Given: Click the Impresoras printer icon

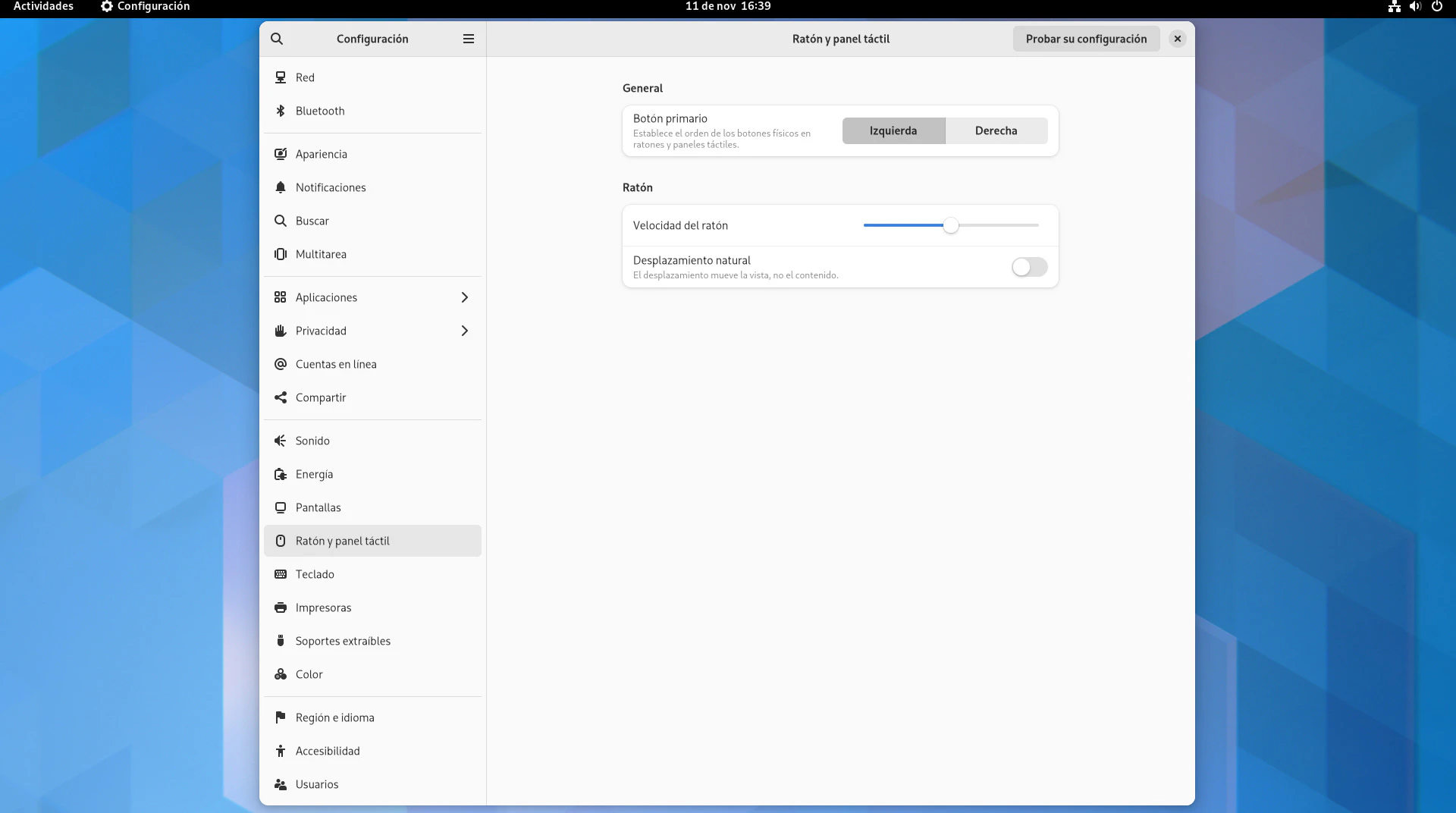Looking at the screenshot, I should (281, 607).
